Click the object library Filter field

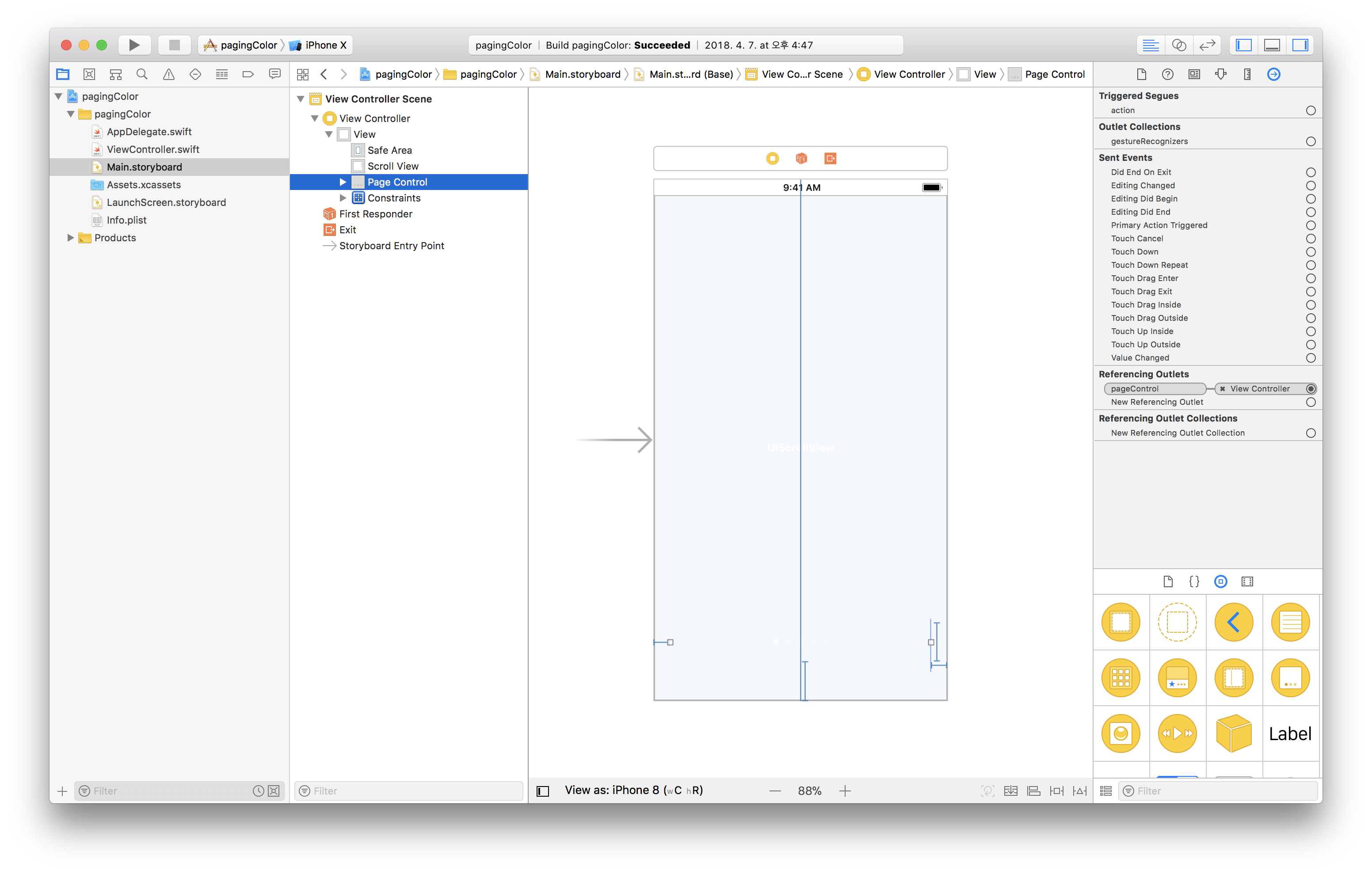click(x=1218, y=791)
